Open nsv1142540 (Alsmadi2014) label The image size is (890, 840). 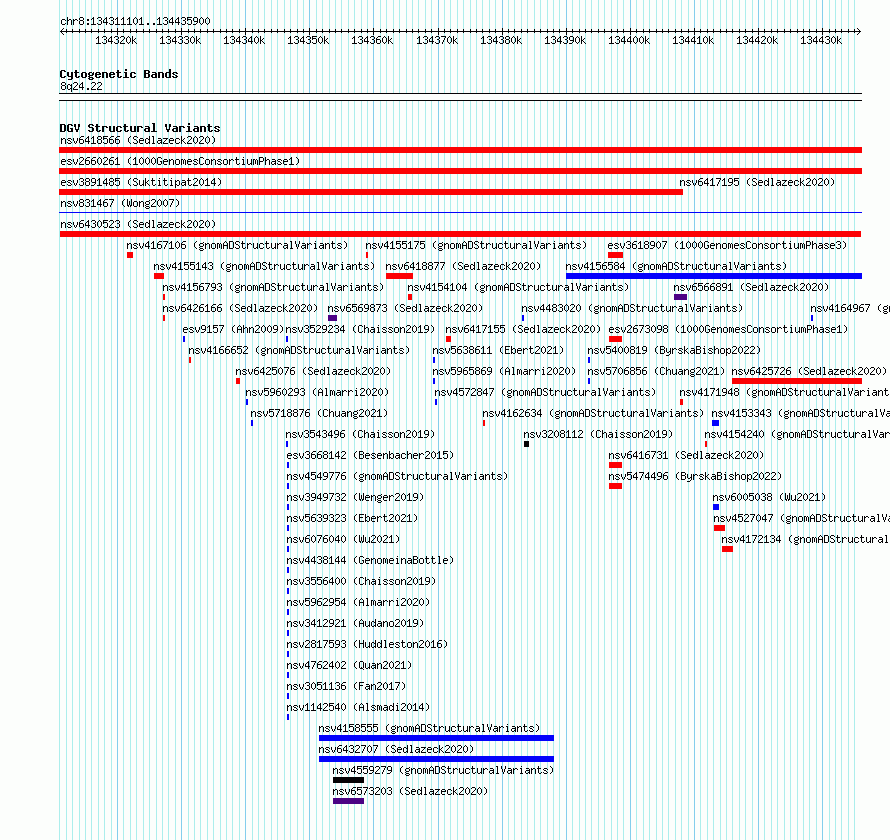pyautogui.click(x=358, y=707)
